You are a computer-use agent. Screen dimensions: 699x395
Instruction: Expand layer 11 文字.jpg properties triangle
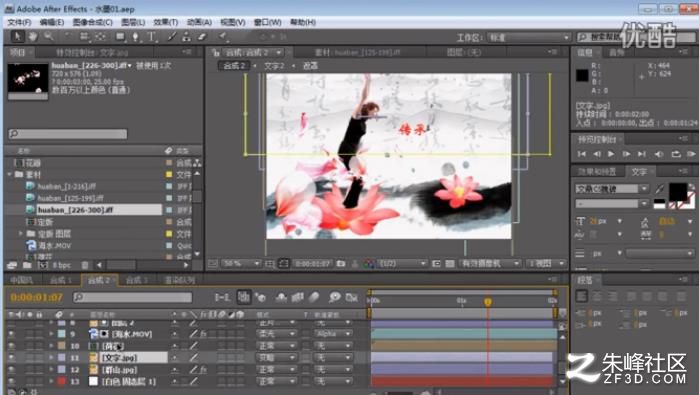51,358
